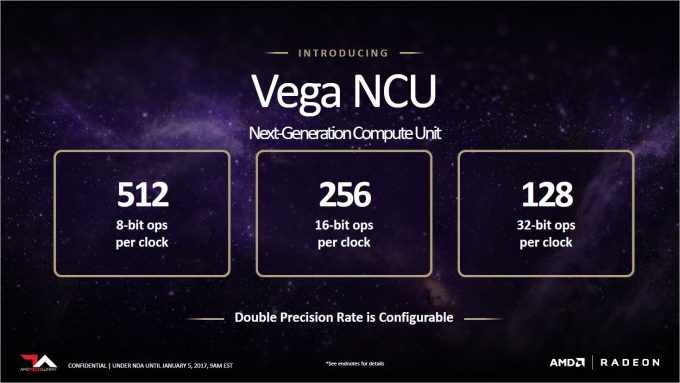Click the Vega NCU title

344,92
